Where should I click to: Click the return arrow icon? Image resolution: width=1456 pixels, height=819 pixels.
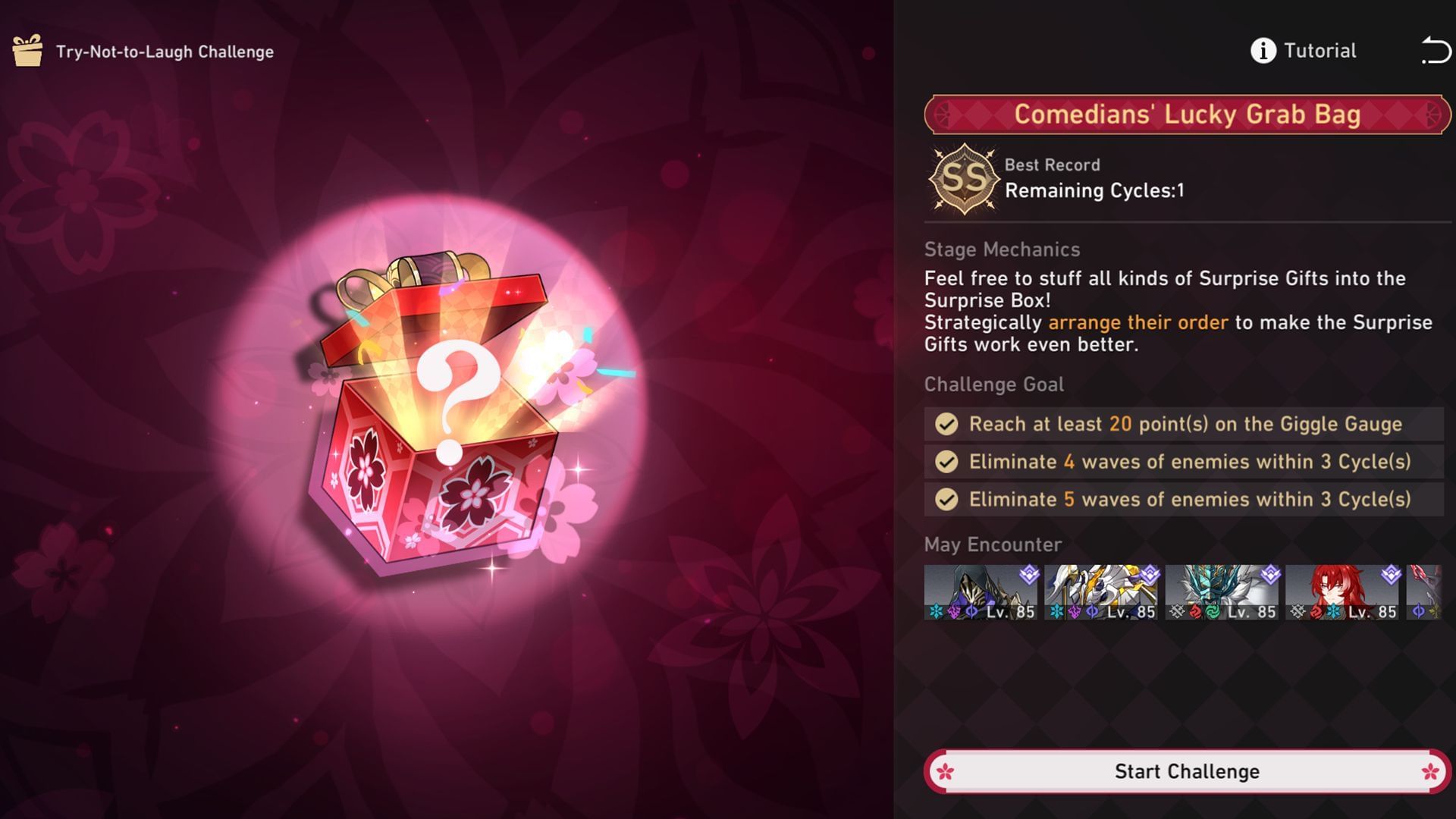tap(1436, 51)
